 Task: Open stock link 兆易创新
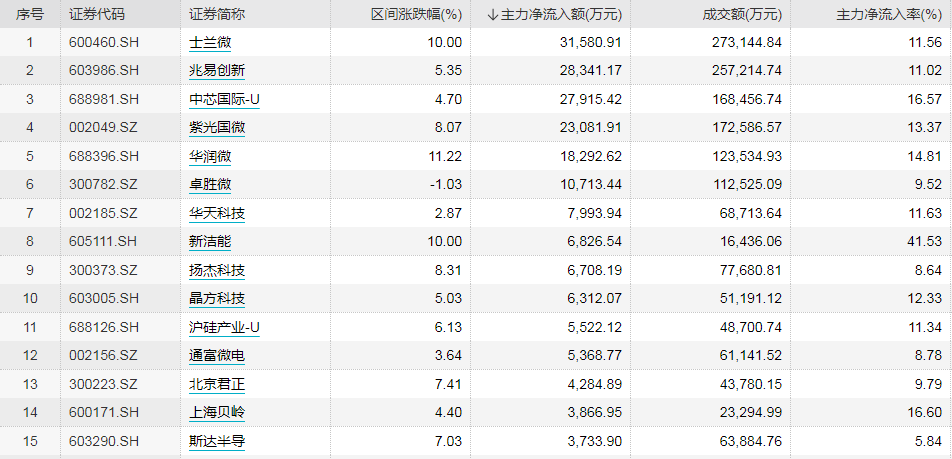pos(217,71)
